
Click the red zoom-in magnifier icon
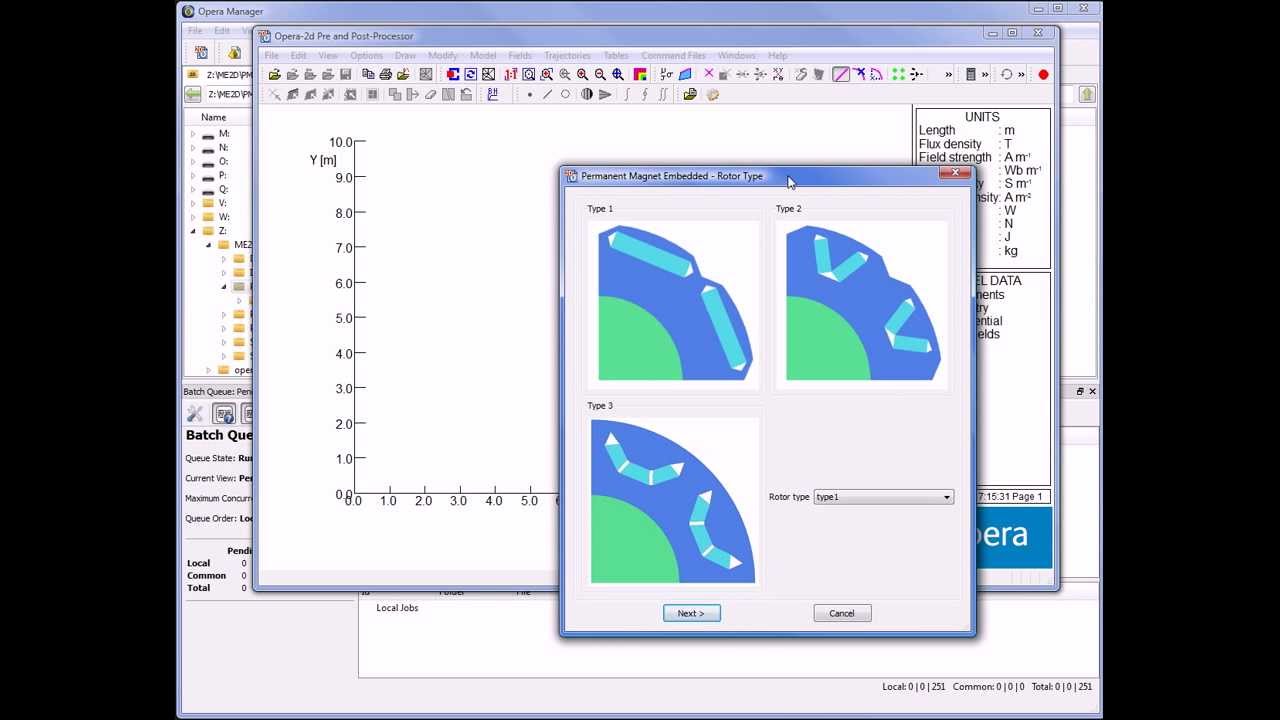(x=583, y=74)
